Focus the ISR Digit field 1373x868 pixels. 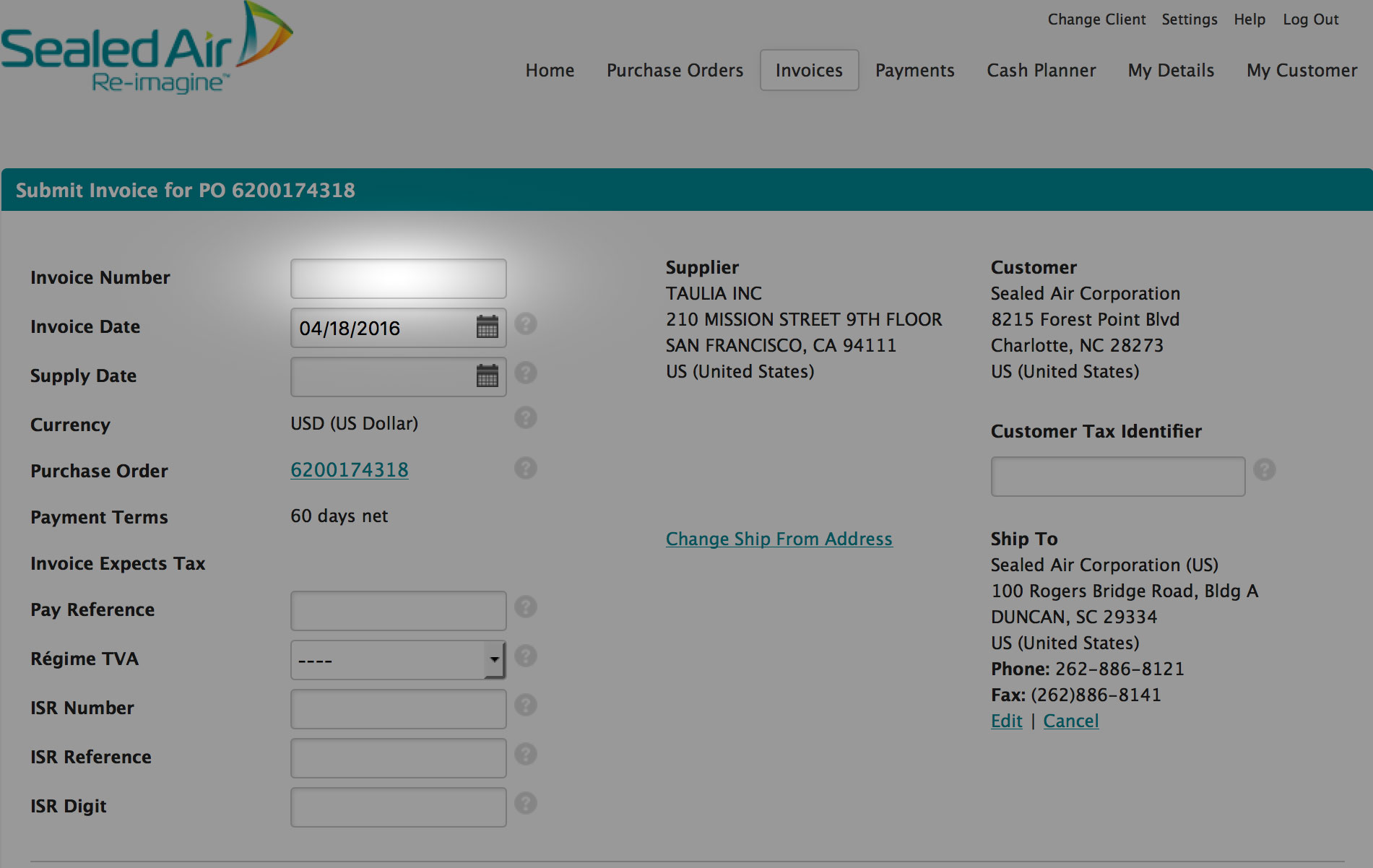point(398,807)
